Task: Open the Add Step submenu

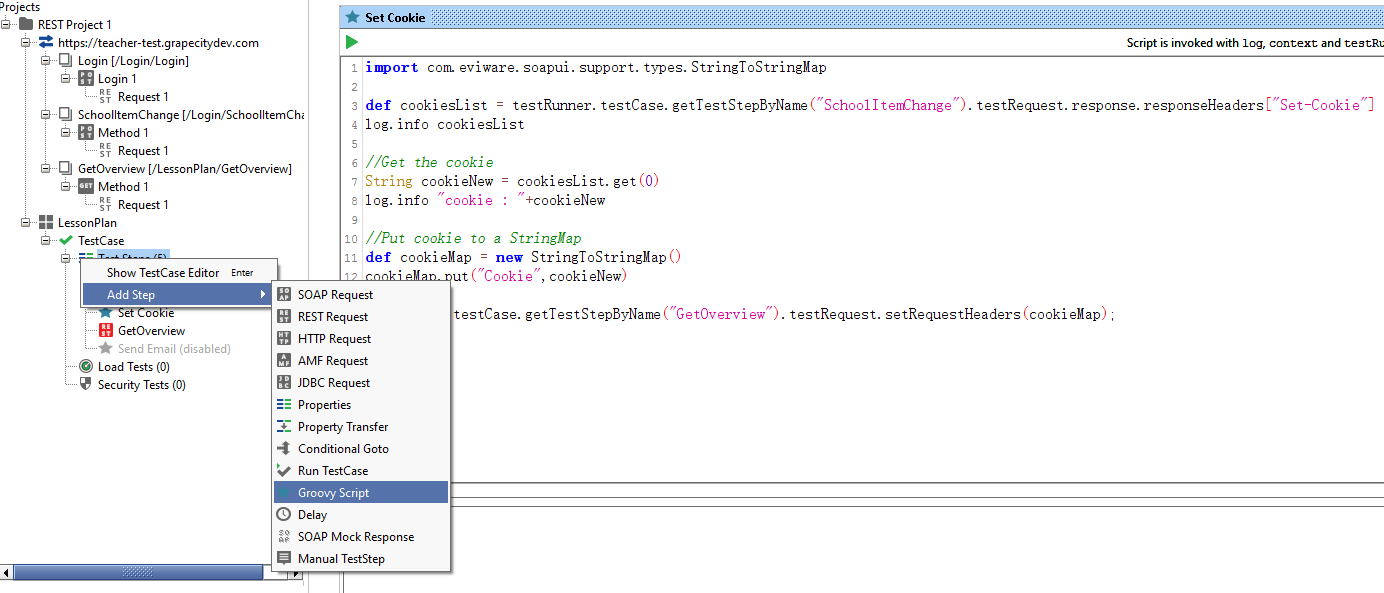Action: (x=178, y=294)
